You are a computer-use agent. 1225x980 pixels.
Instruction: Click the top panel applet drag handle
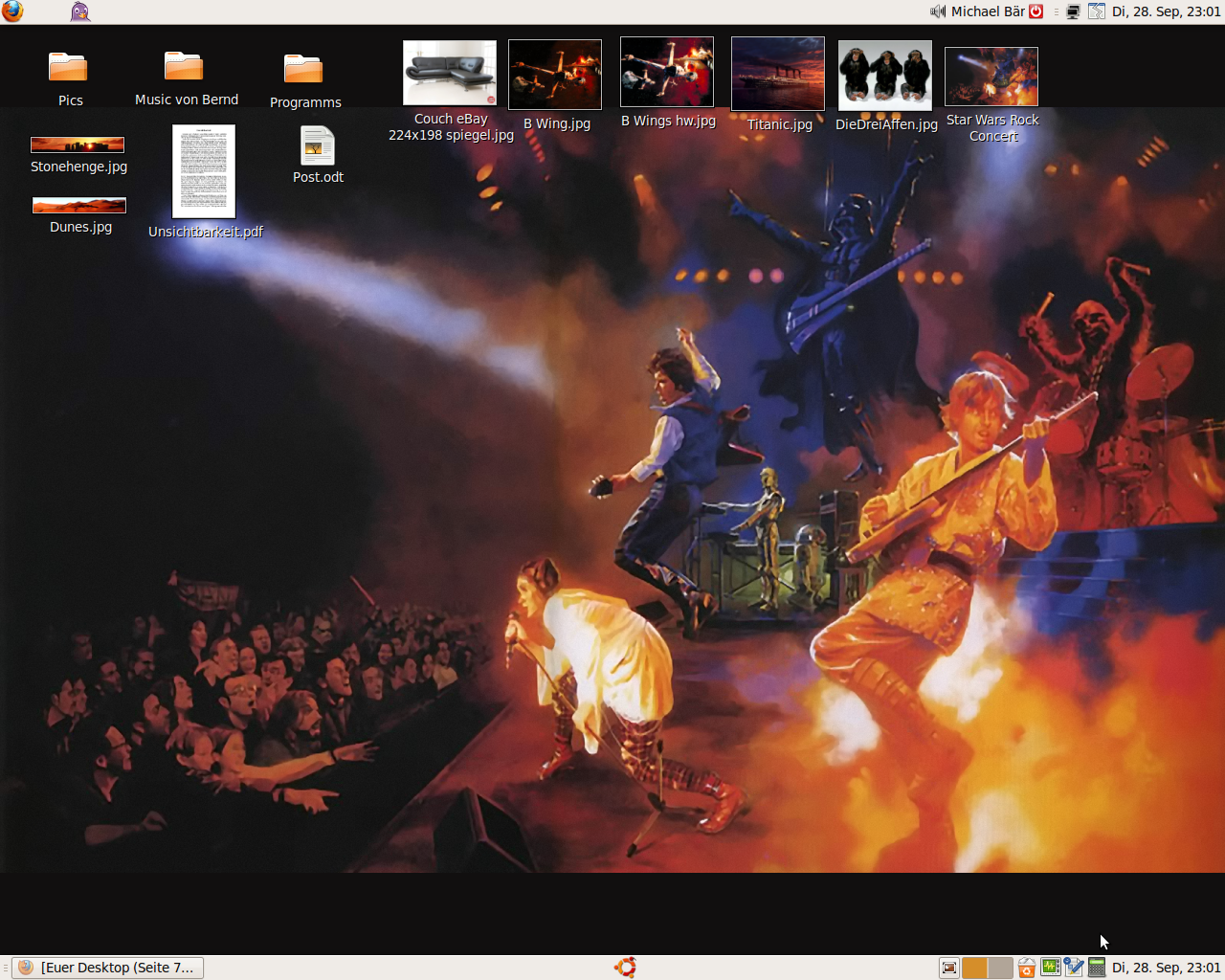tap(1056, 11)
